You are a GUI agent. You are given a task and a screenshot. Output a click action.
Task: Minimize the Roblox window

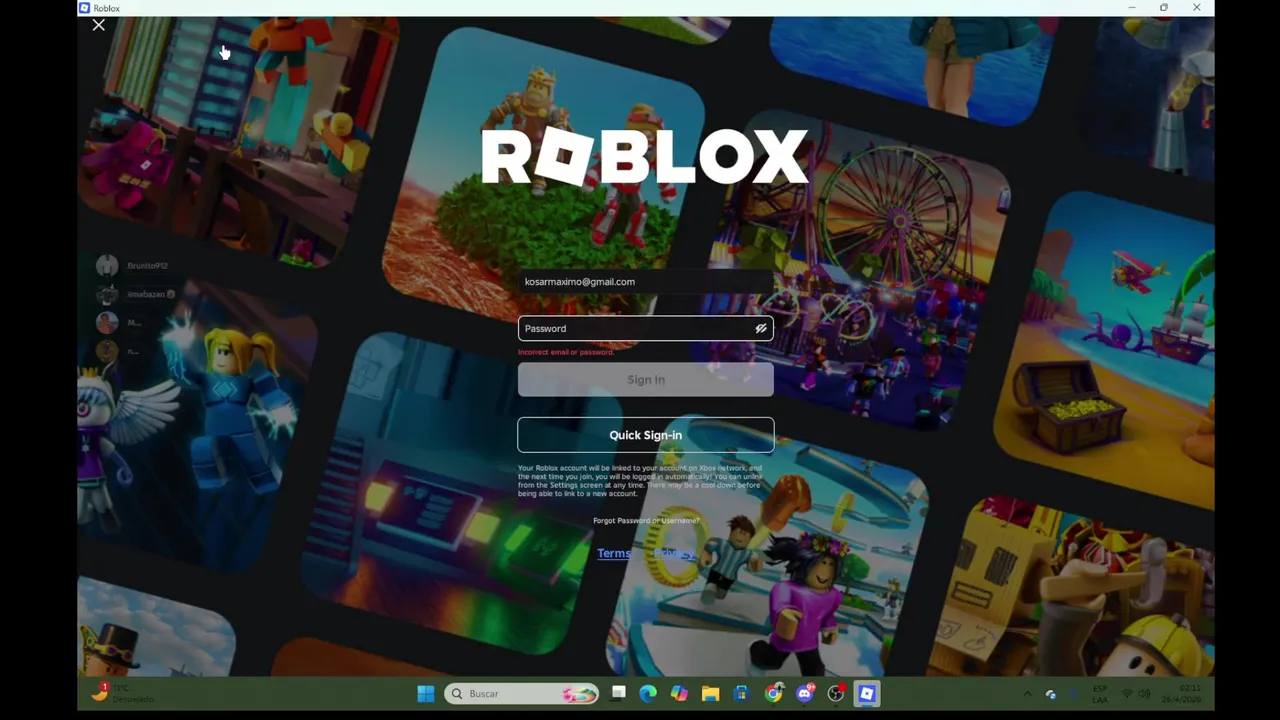(1132, 8)
